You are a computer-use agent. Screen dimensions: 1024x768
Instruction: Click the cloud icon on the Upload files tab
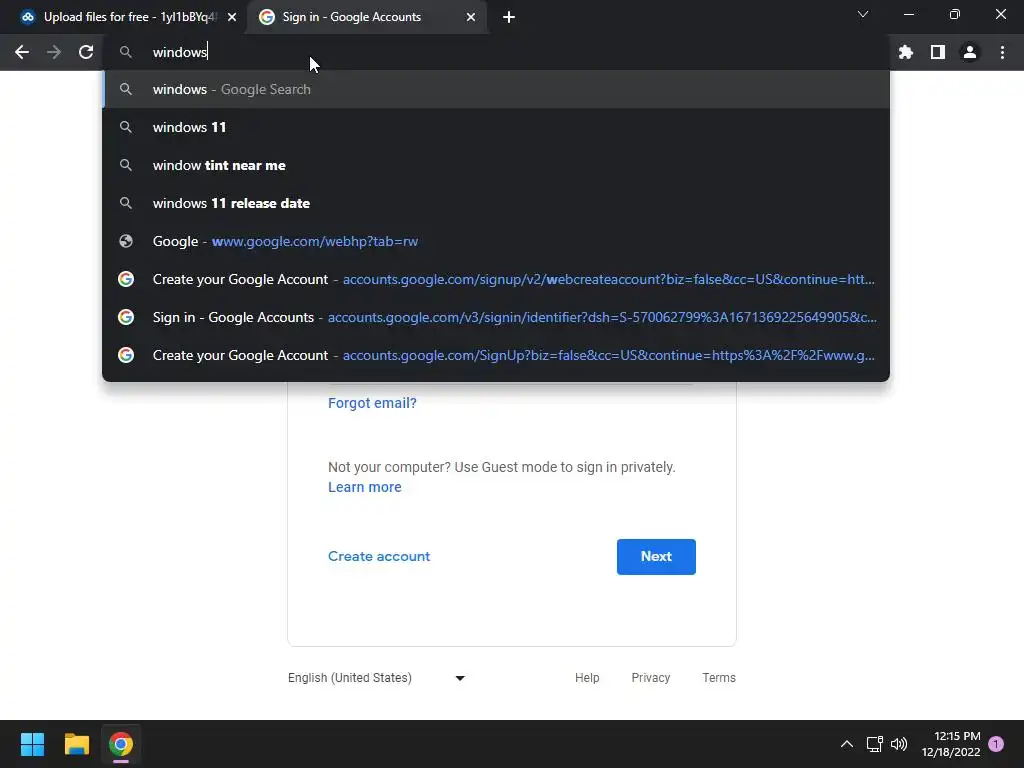click(27, 17)
